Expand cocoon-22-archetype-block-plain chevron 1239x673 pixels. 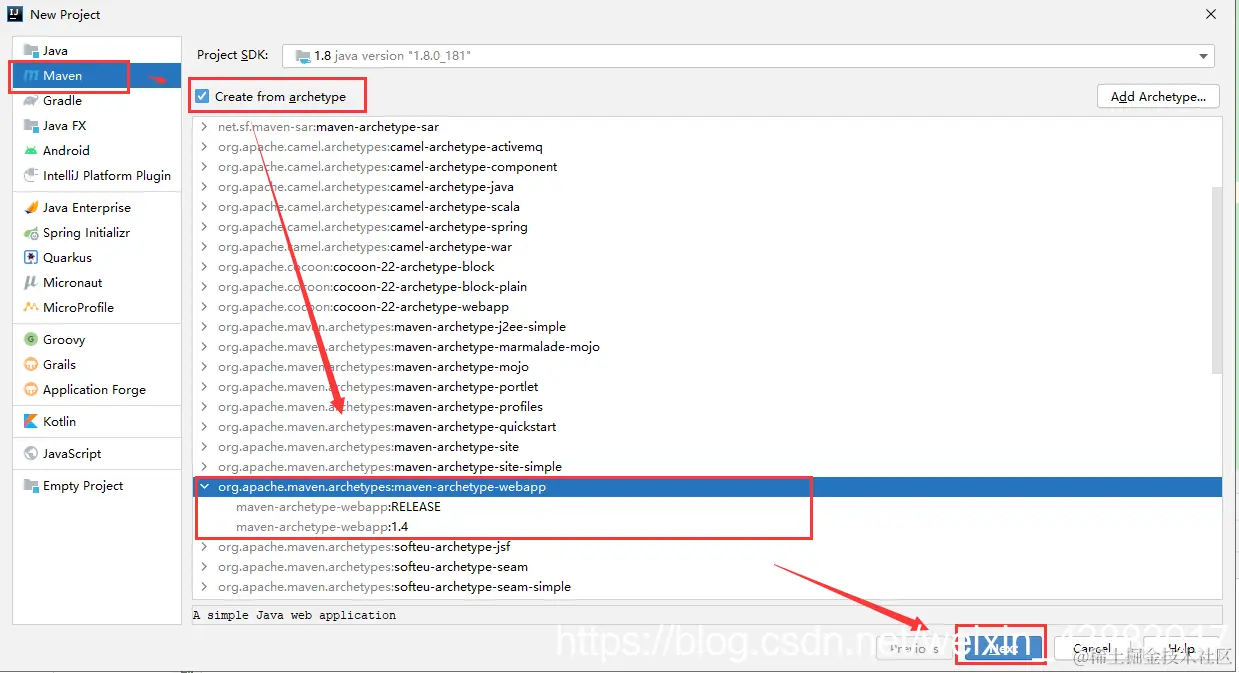[x=204, y=287]
